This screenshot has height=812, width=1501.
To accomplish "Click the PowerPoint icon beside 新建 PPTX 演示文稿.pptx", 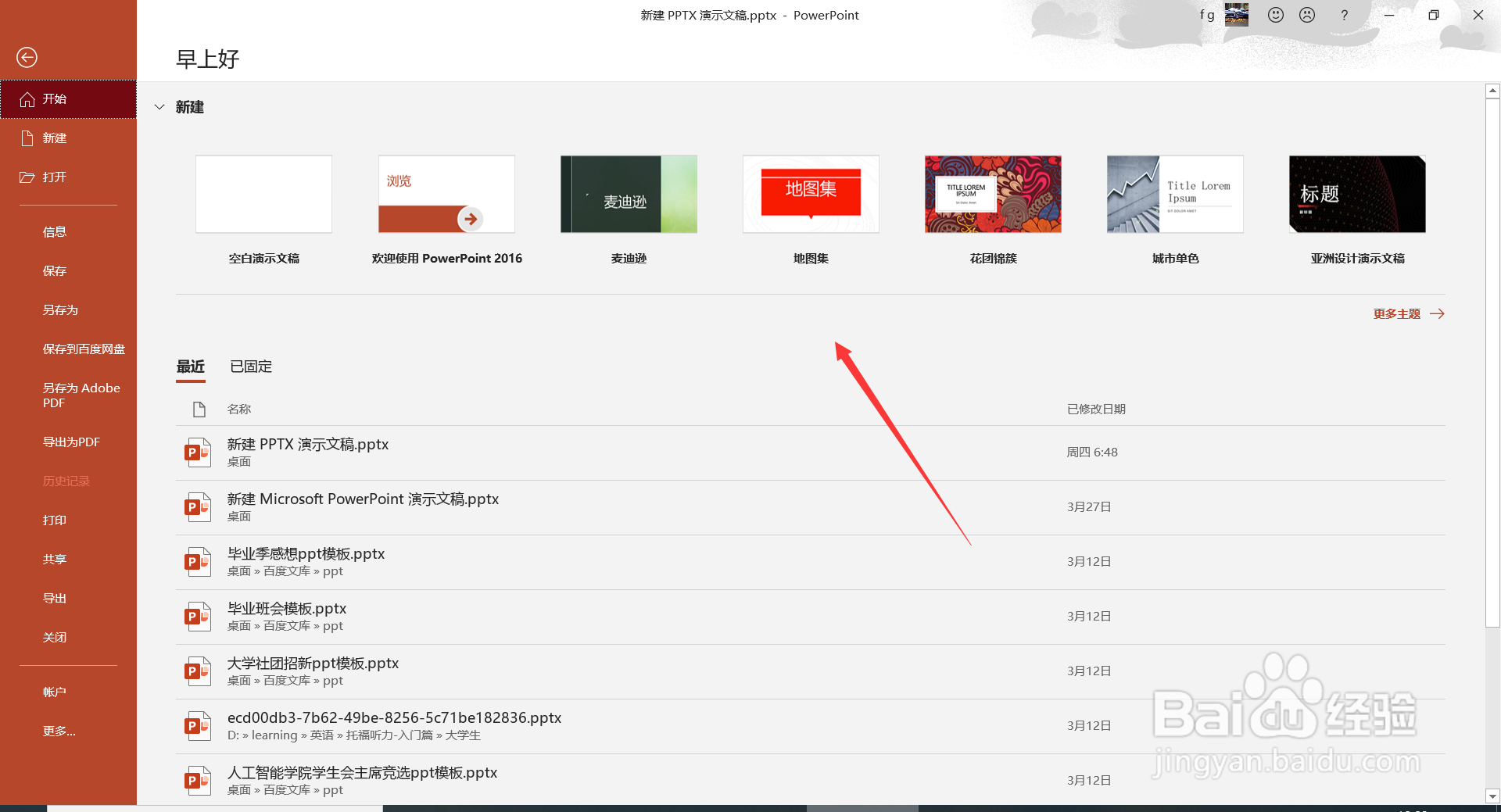I will [x=198, y=452].
